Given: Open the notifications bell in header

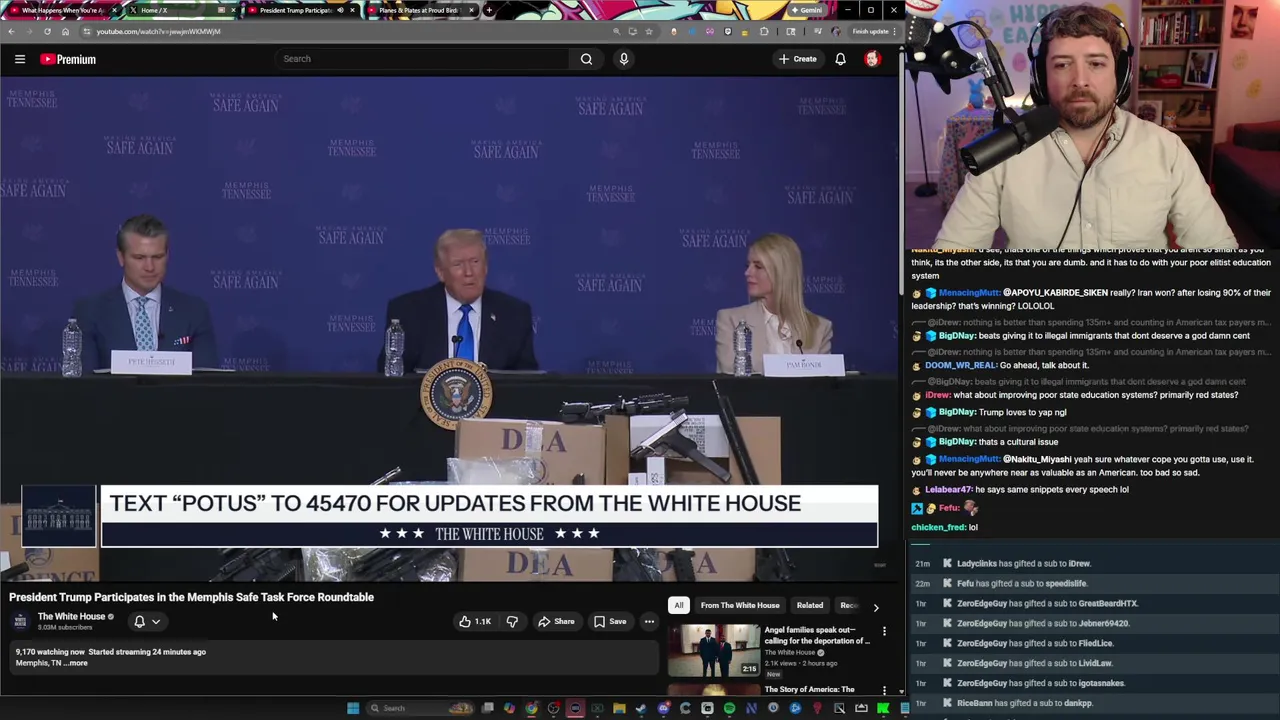Looking at the screenshot, I should pos(840,59).
